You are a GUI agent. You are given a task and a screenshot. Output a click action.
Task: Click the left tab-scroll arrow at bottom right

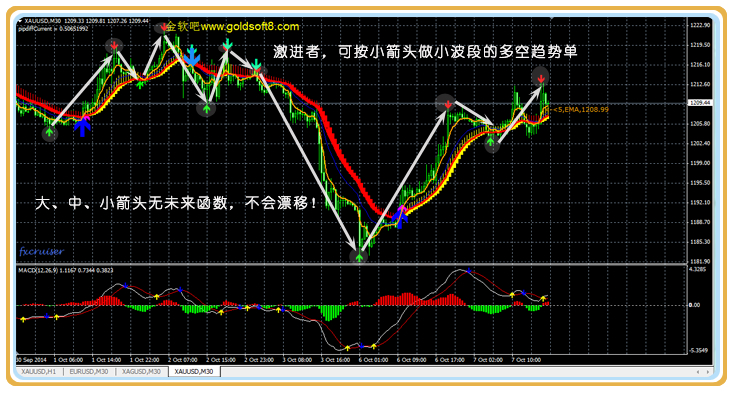pos(698,372)
